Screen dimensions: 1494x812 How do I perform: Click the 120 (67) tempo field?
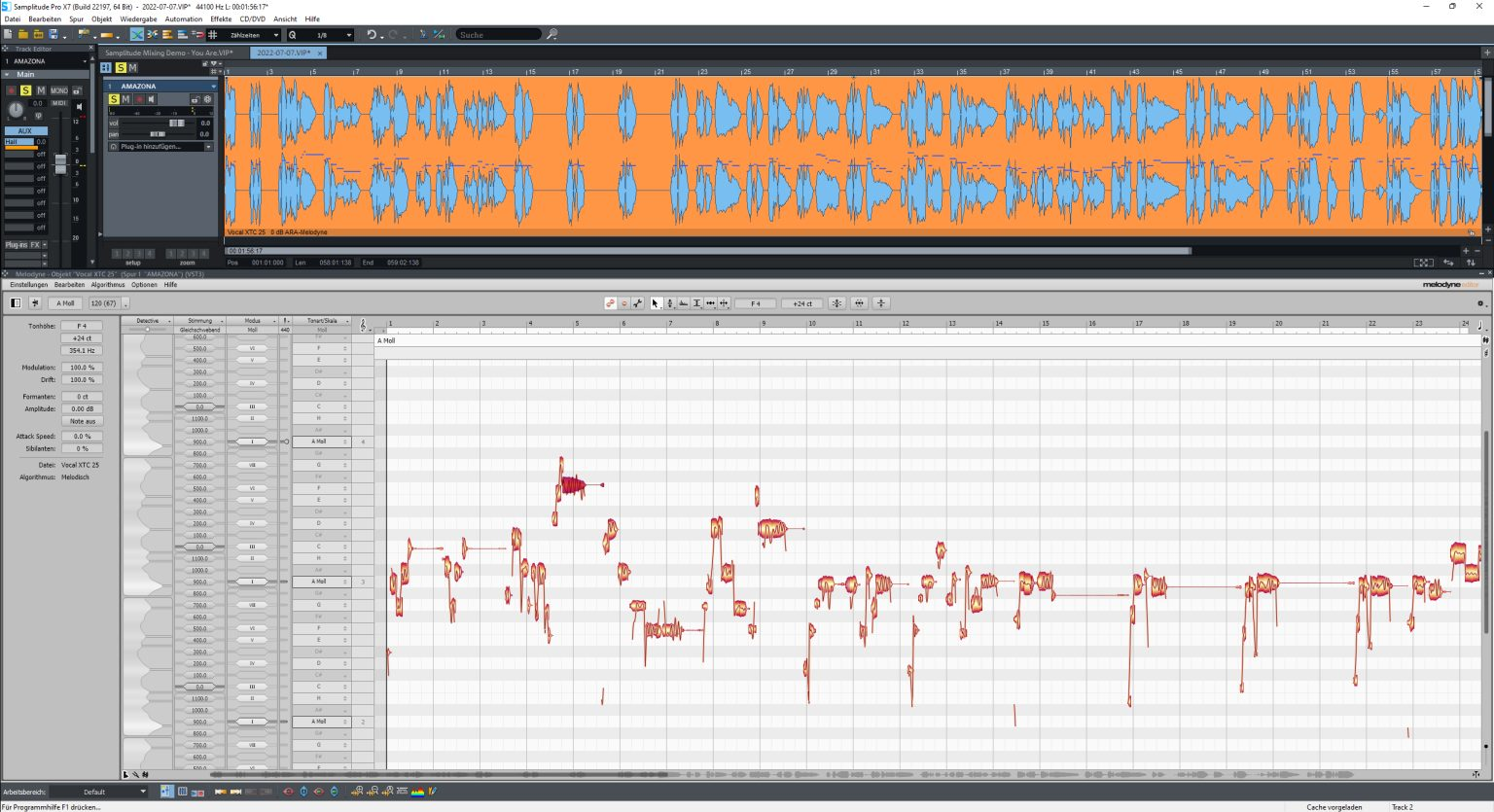point(104,303)
